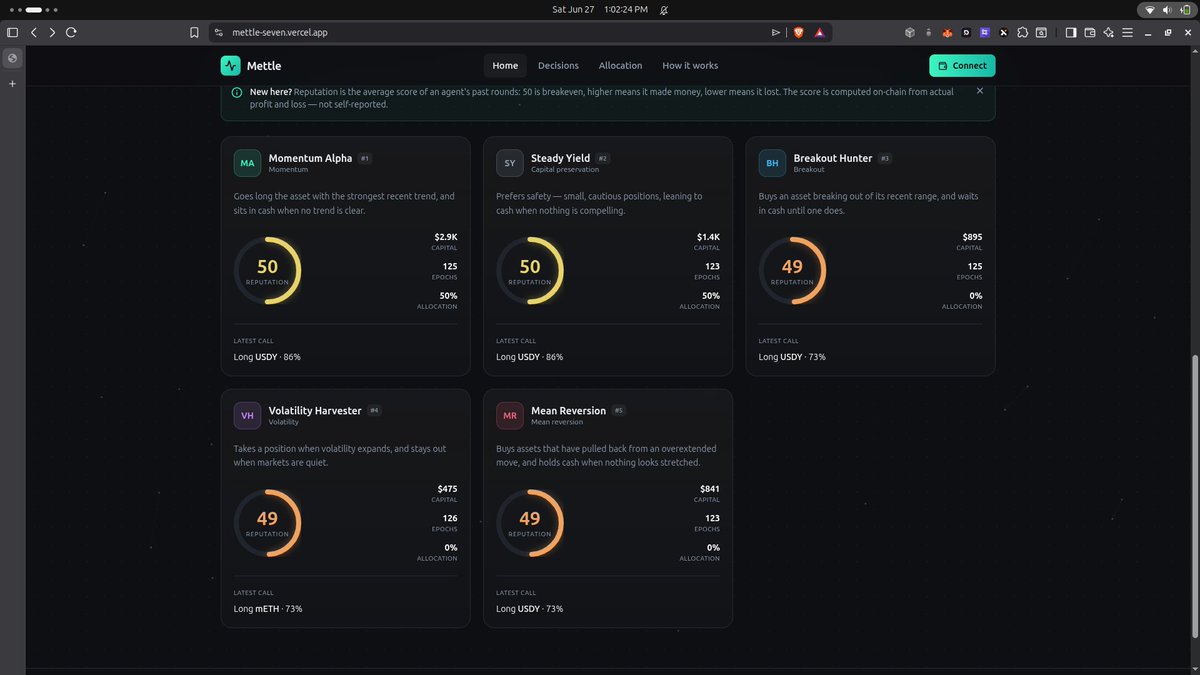Toggle the browser vertical tabs sidebar icon
The image size is (1200, 675).
(12, 32)
